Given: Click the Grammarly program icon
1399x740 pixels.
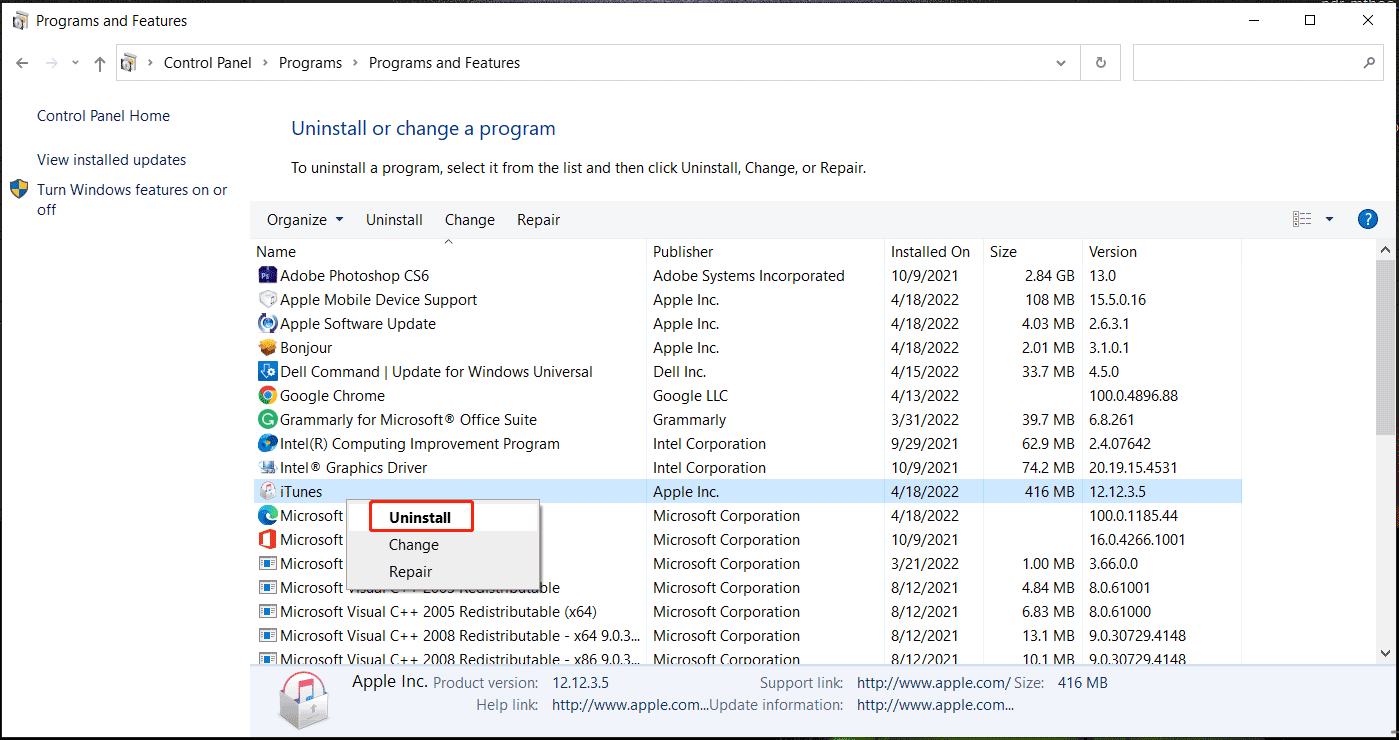Looking at the screenshot, I should [x=267, y=419].
